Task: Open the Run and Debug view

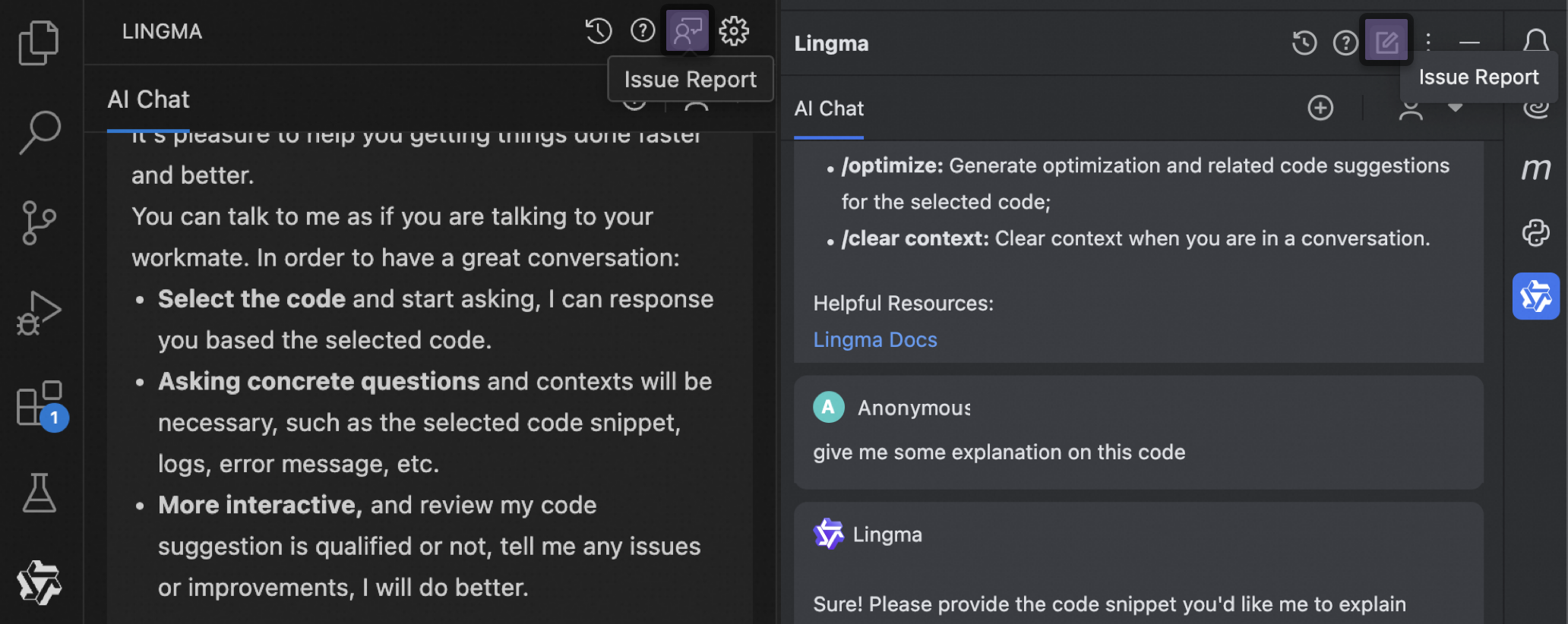Action: pos(39,313)
